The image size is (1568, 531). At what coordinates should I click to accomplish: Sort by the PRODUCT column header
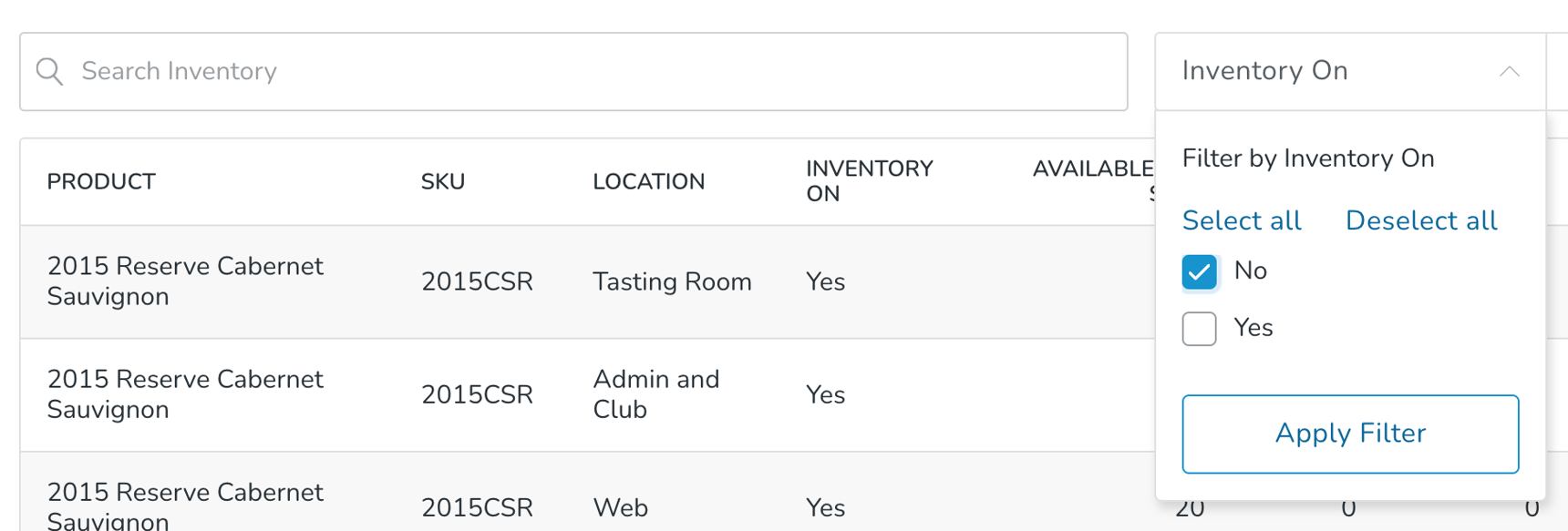[x=100, y=181]
